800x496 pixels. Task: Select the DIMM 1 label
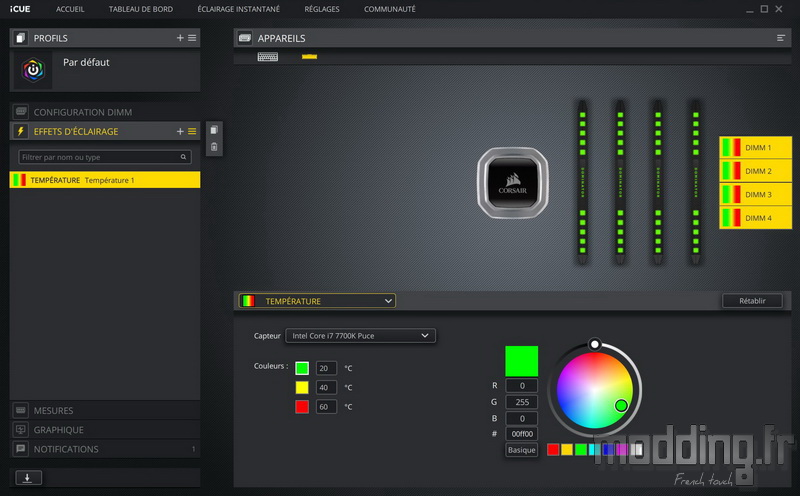(x=756, y=147)
